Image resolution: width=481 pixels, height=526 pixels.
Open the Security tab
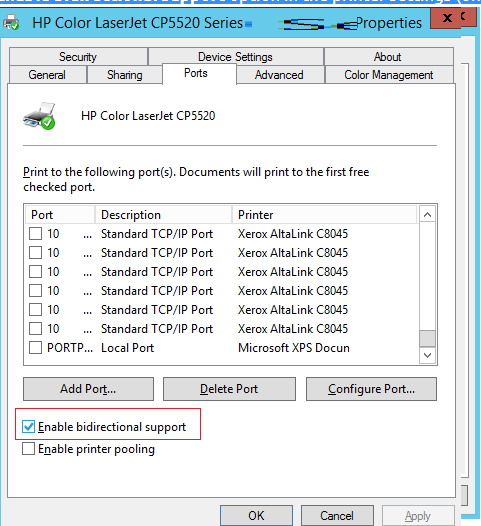[x=78, y=56]
